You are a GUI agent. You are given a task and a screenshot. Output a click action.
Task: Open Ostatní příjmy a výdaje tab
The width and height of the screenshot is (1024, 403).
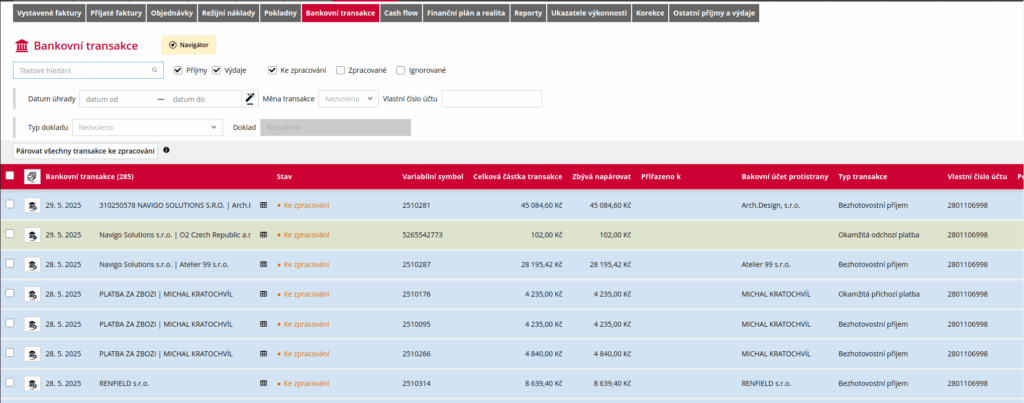point(714,13)
